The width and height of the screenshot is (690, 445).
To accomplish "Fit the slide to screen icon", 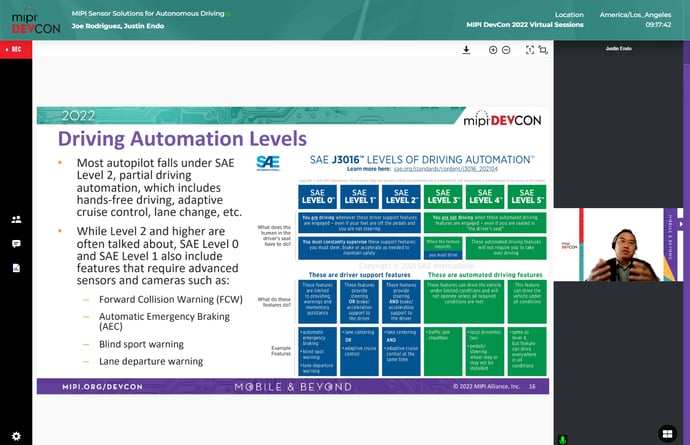I will pyautogui.click(x=530, y=50).
